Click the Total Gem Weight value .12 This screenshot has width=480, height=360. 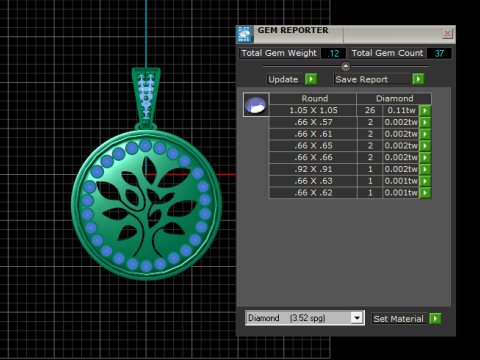(x=333, y=53)
